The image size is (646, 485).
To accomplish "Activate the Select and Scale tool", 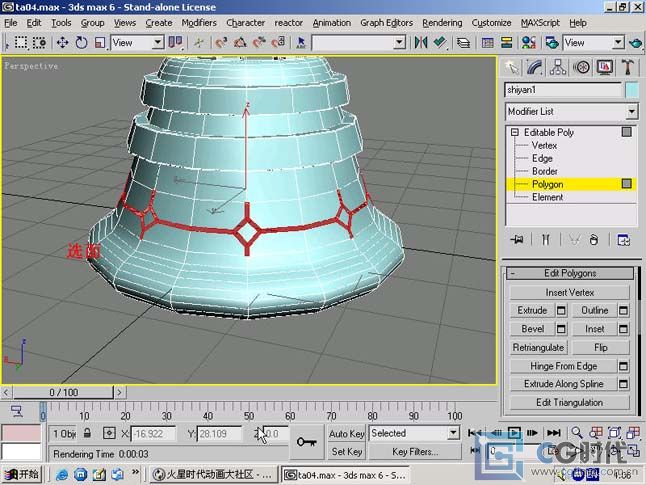I will tap(100, 42).
